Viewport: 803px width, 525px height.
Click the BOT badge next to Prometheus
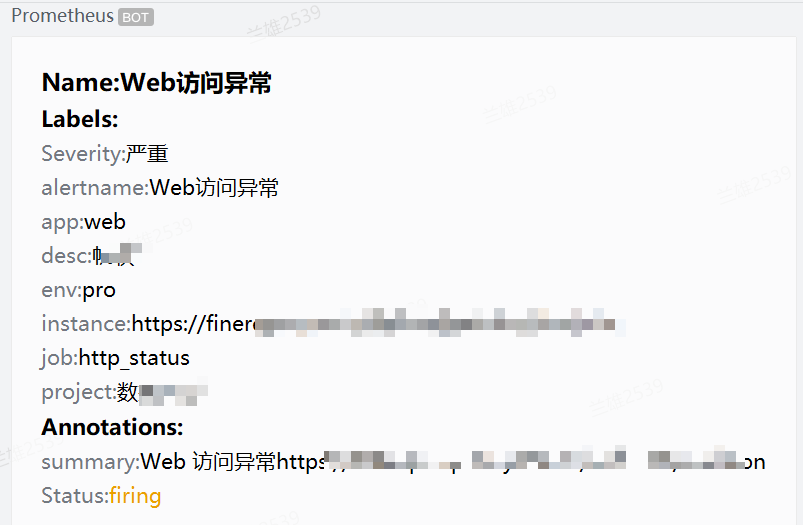pos(136,17)
